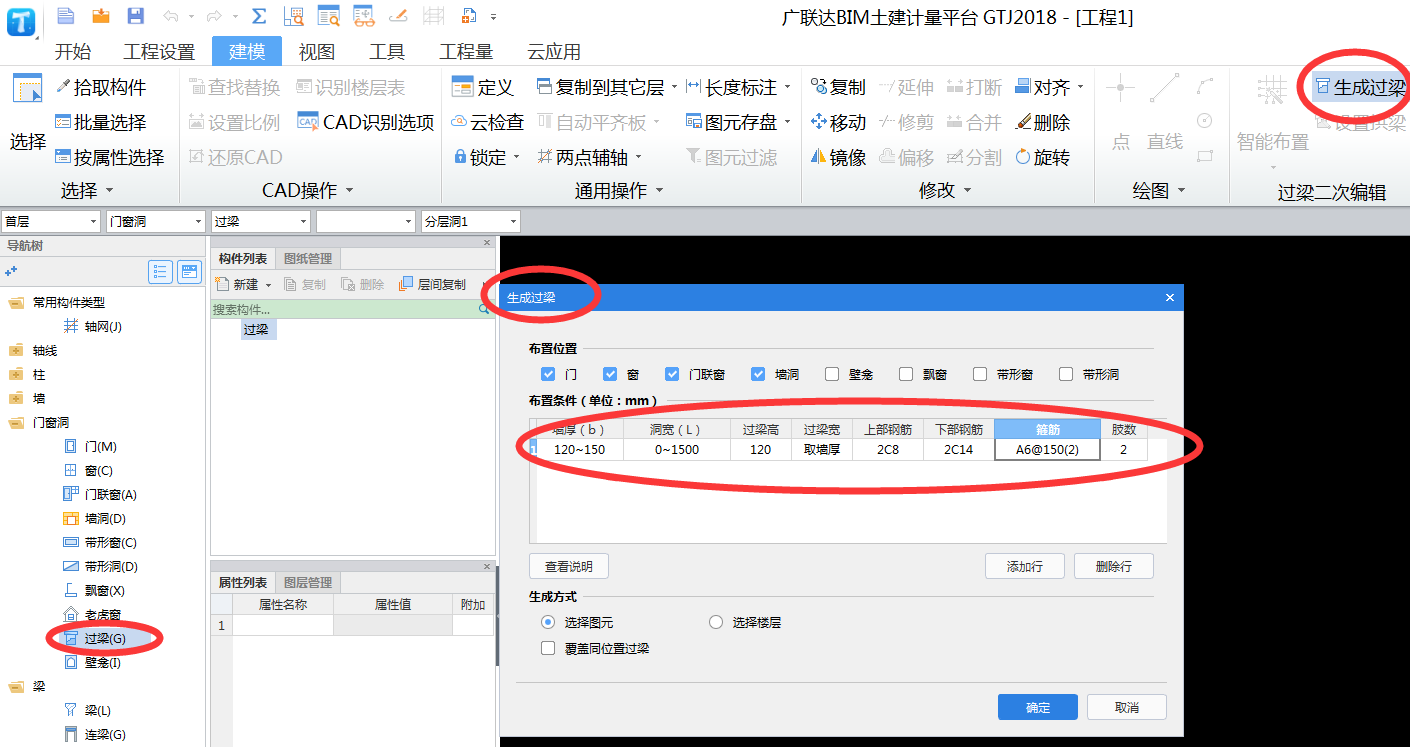Screen dimensions: 1410x747
Task: Switch to the 工程量 ribbon tab
Action: pyautogui.click(x=466, y=52)
